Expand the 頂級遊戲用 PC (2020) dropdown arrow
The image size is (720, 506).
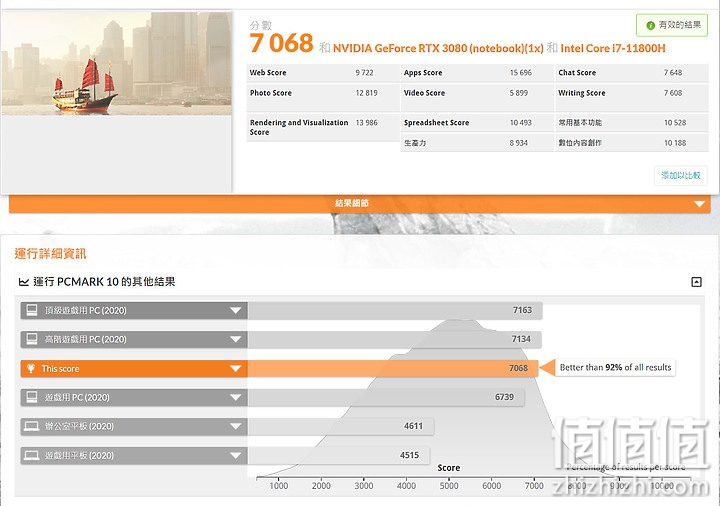pos(236,310)
